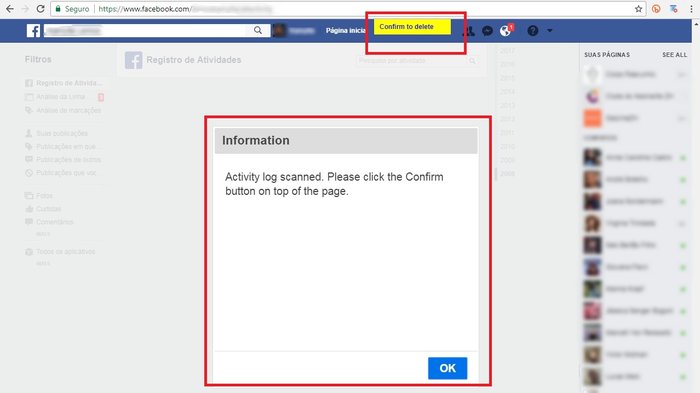Click the photos icon beside Fotos
This screenshot has height=393, width=700.
tap(29, 196)
